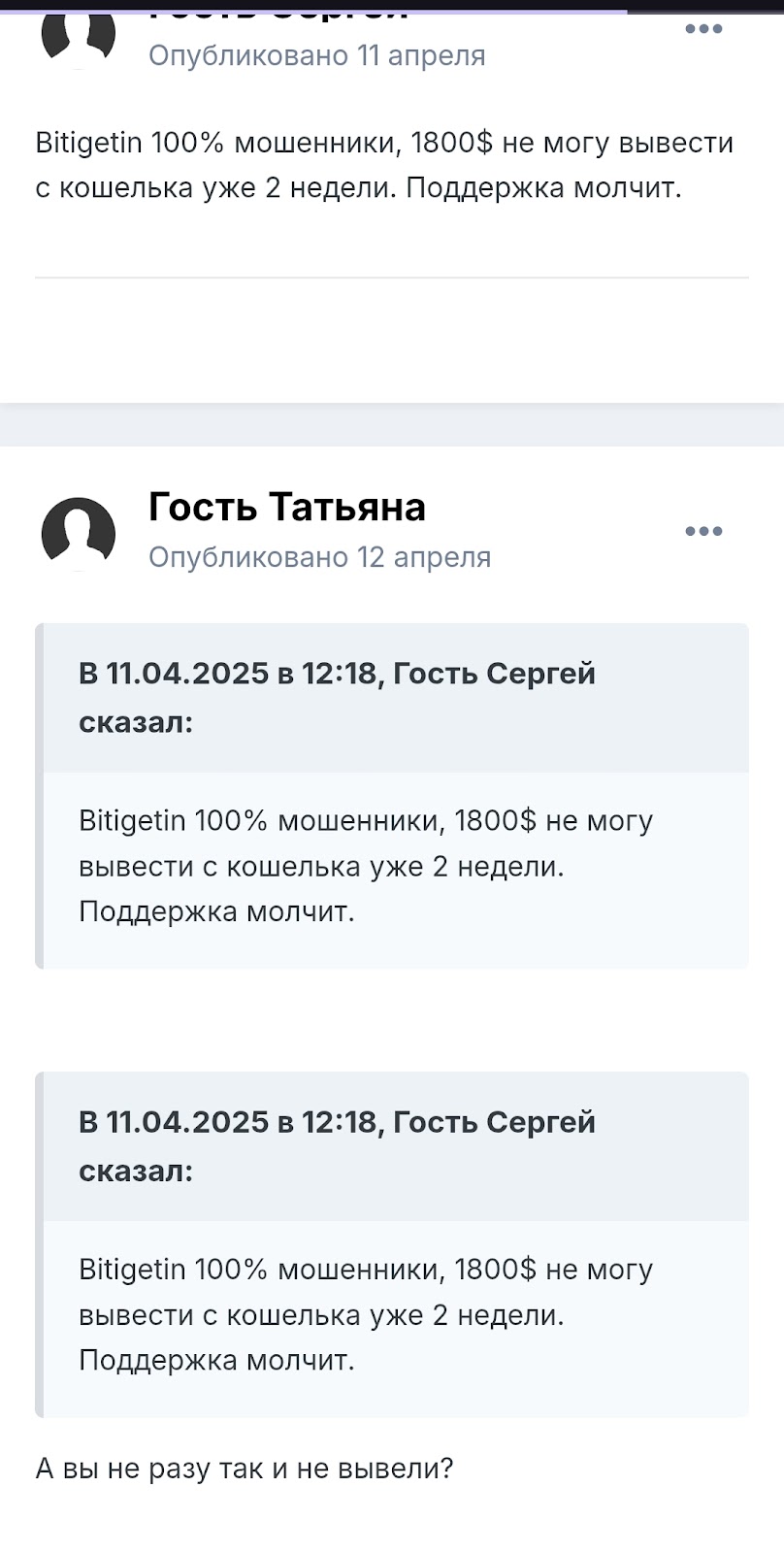This screenshot has width=784, height=1553.
Task: Click the word 'сказал:' in the second quote
Action: point(136,1172)
